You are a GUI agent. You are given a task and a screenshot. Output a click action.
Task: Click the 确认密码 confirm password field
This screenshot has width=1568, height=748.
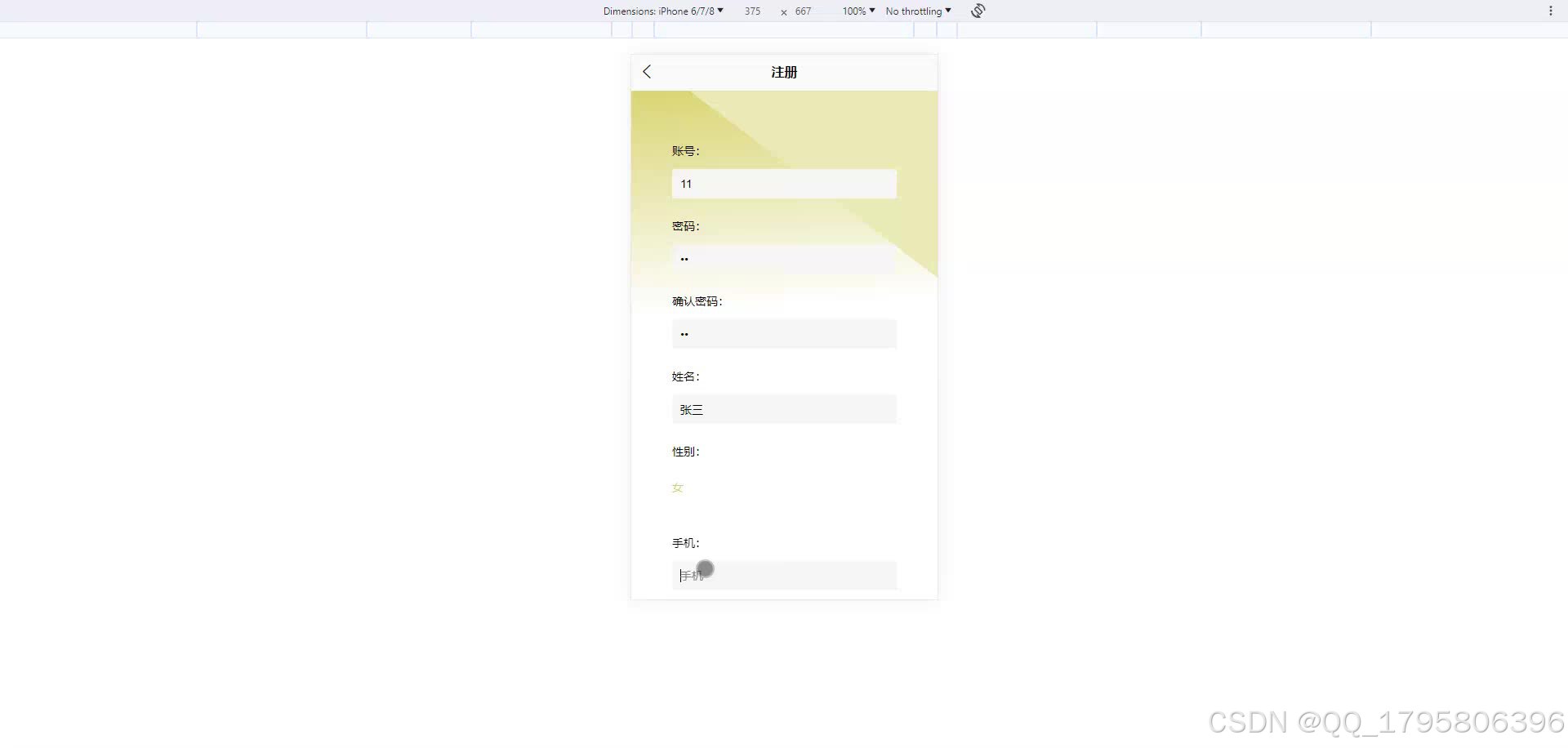coord(784,334)
